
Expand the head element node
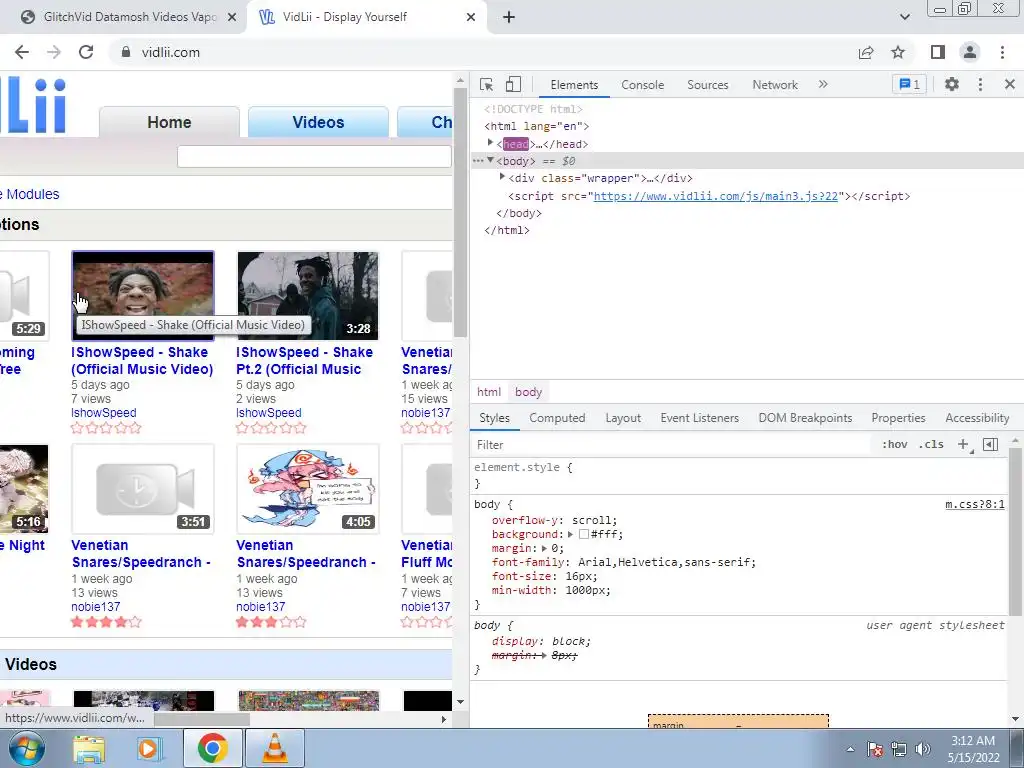(490, 143)
